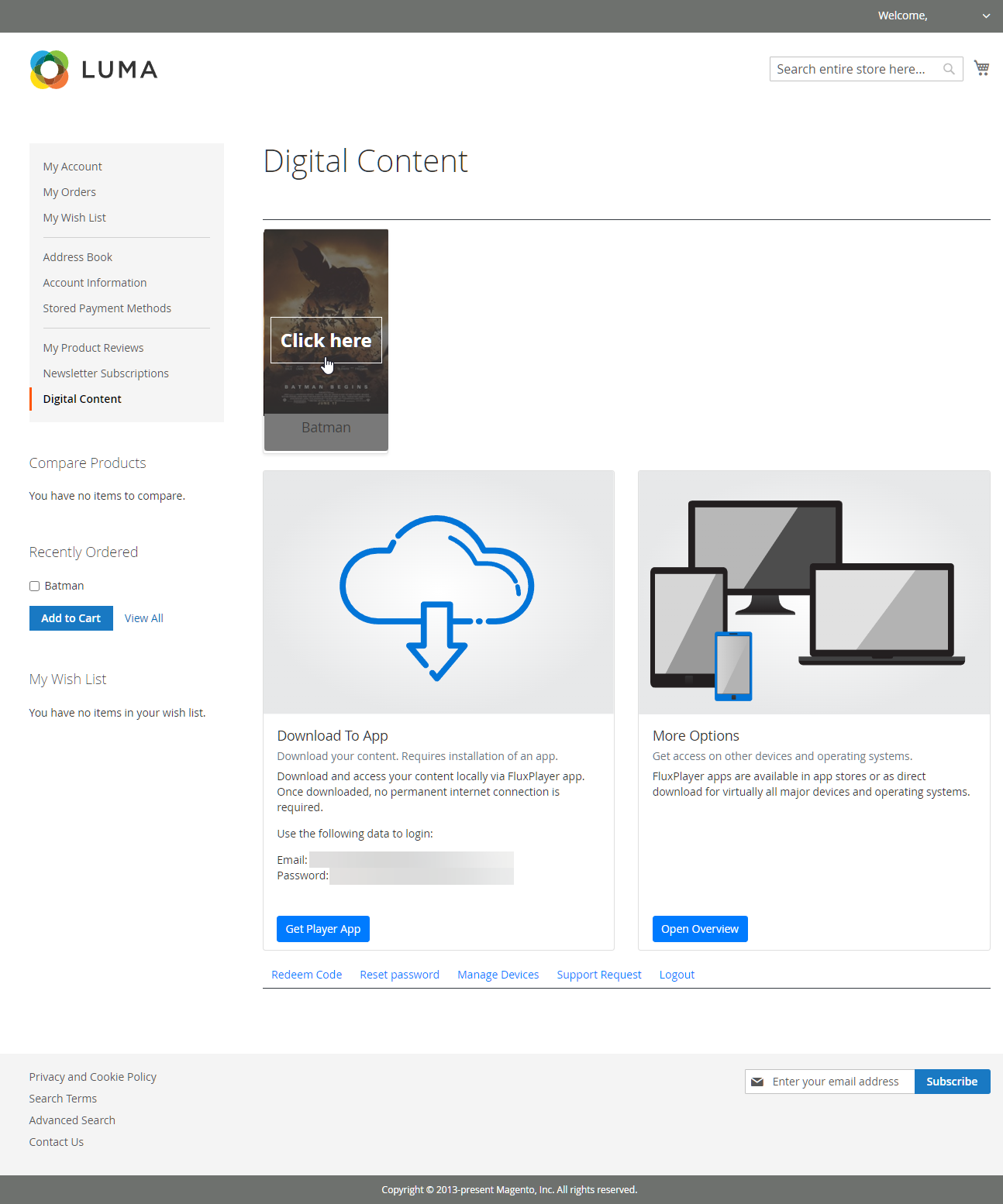
Task: Click the newsletter envelope icon
Action: [x=757, y=1082]
